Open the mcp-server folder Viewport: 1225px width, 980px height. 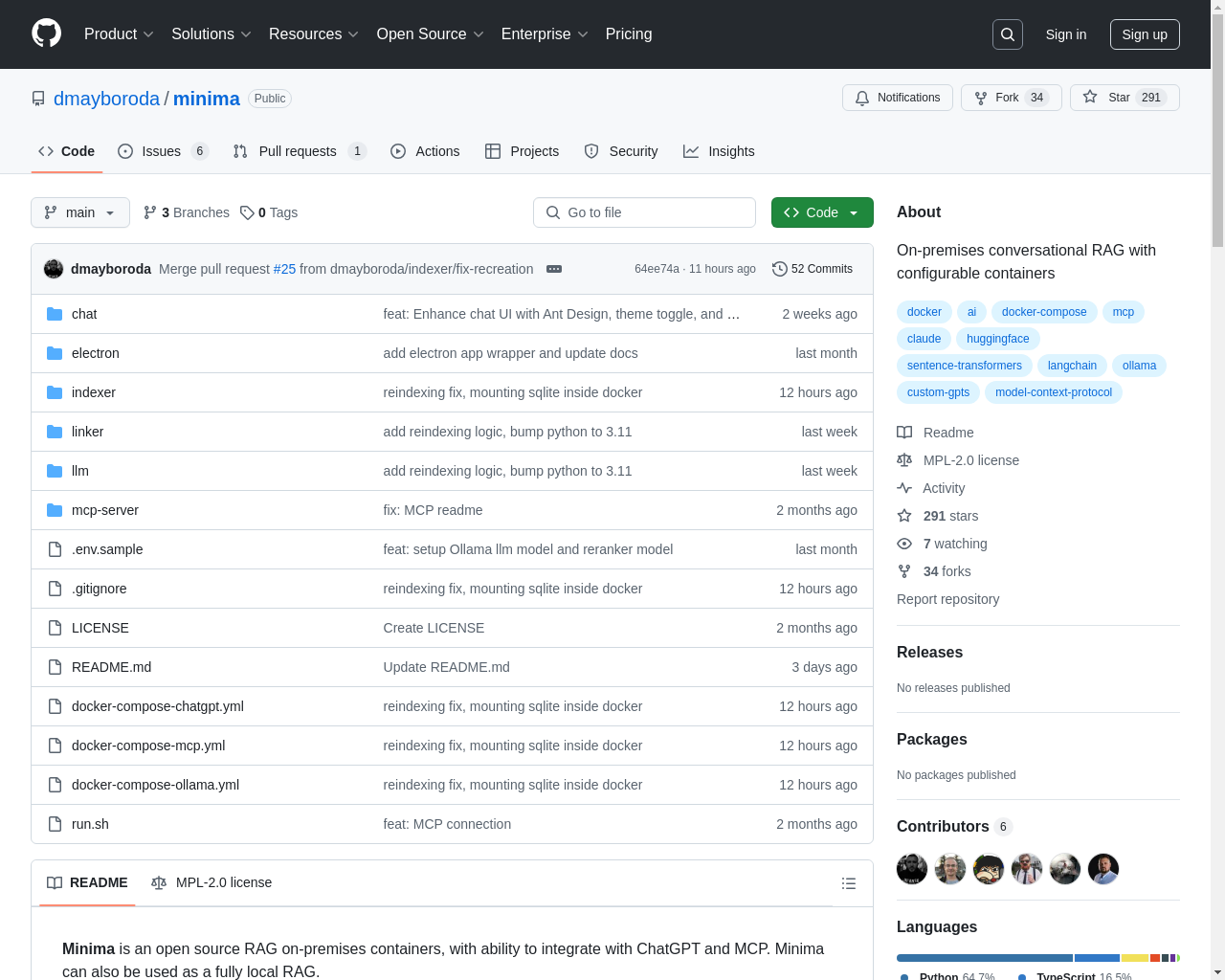[x=105, y=510]
